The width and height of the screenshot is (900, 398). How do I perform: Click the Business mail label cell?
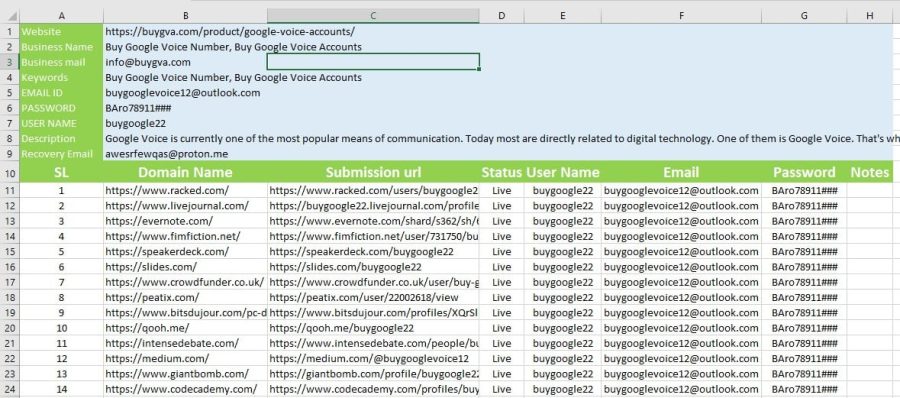coord(61,62)
